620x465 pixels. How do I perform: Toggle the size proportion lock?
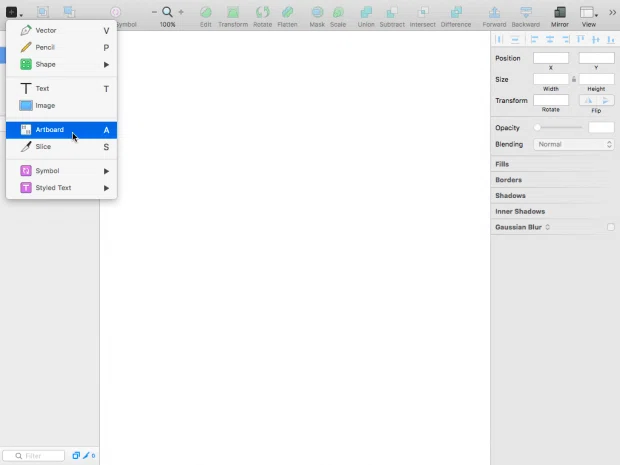tap(574, 79)
